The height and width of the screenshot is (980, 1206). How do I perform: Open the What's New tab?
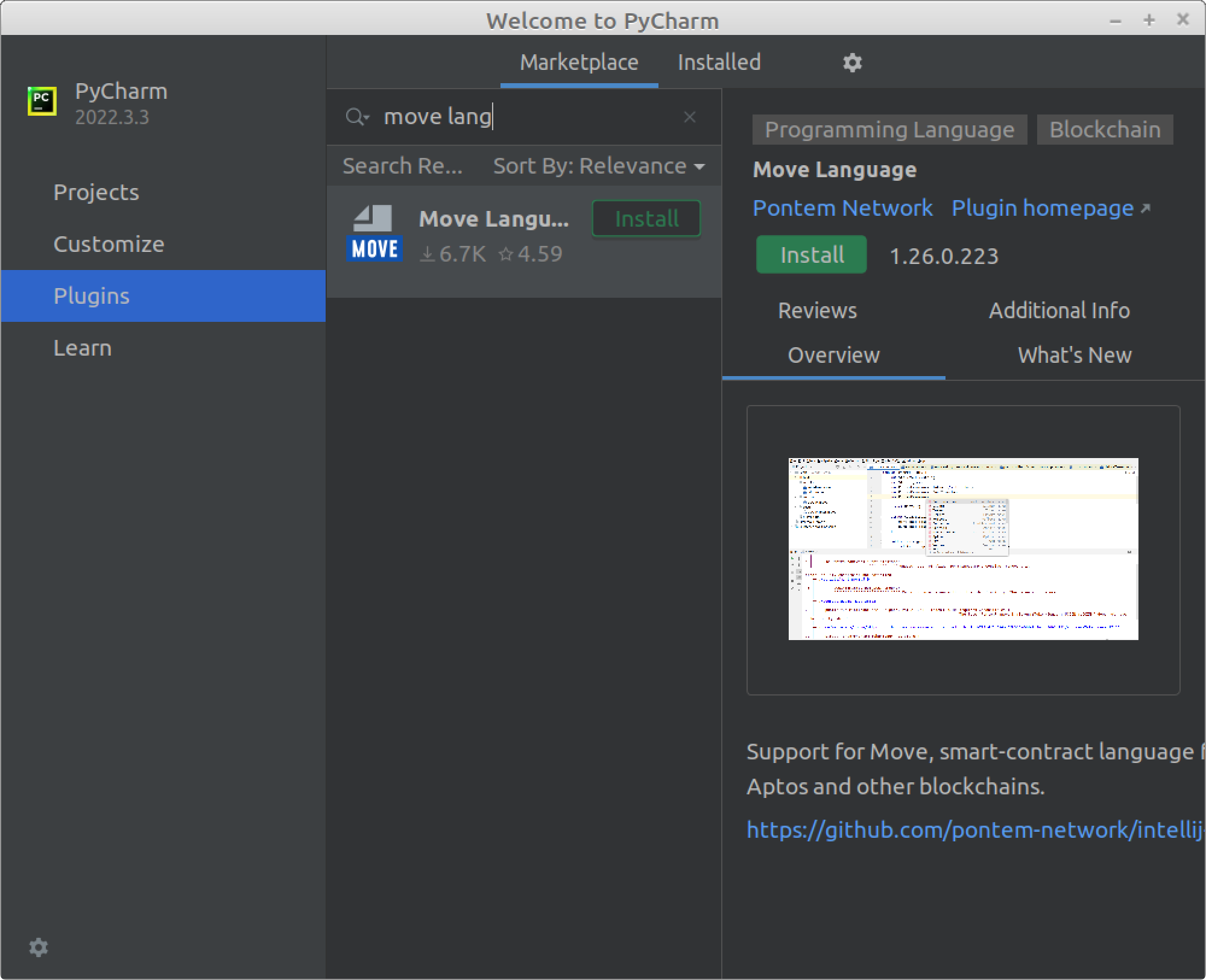coord(1075,355)
